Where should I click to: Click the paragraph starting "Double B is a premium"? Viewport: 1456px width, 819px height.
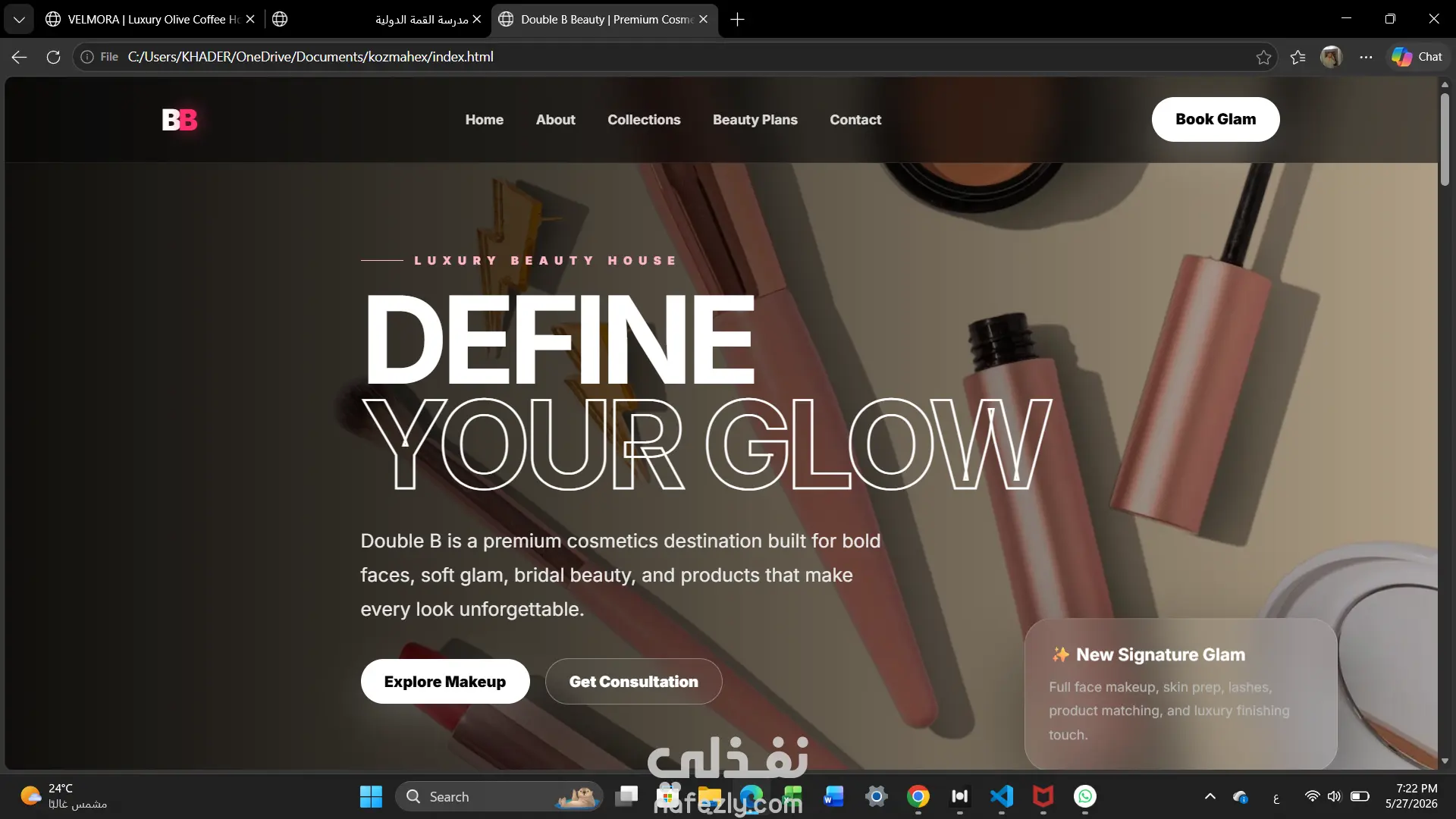[x=620, y=575]
